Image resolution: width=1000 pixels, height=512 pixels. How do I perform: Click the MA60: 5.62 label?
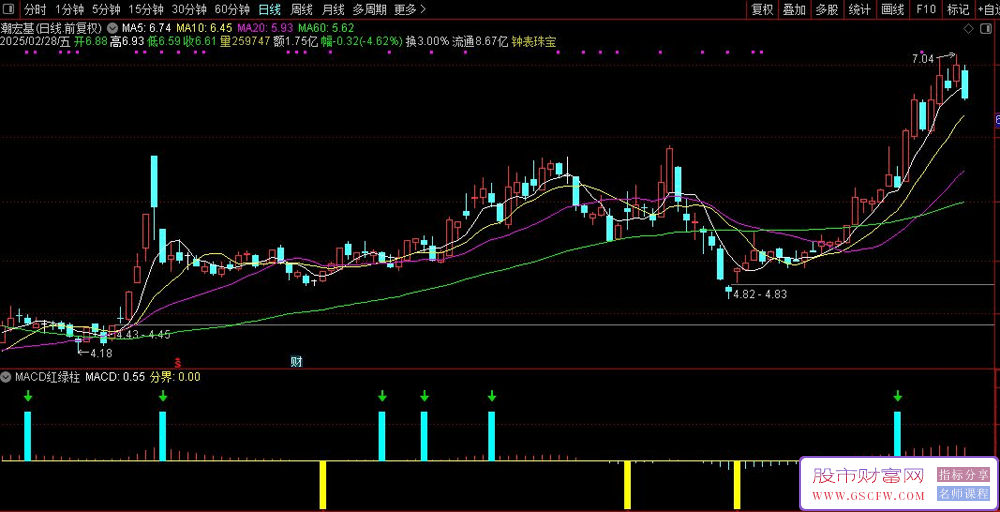(x=326, y=28)
